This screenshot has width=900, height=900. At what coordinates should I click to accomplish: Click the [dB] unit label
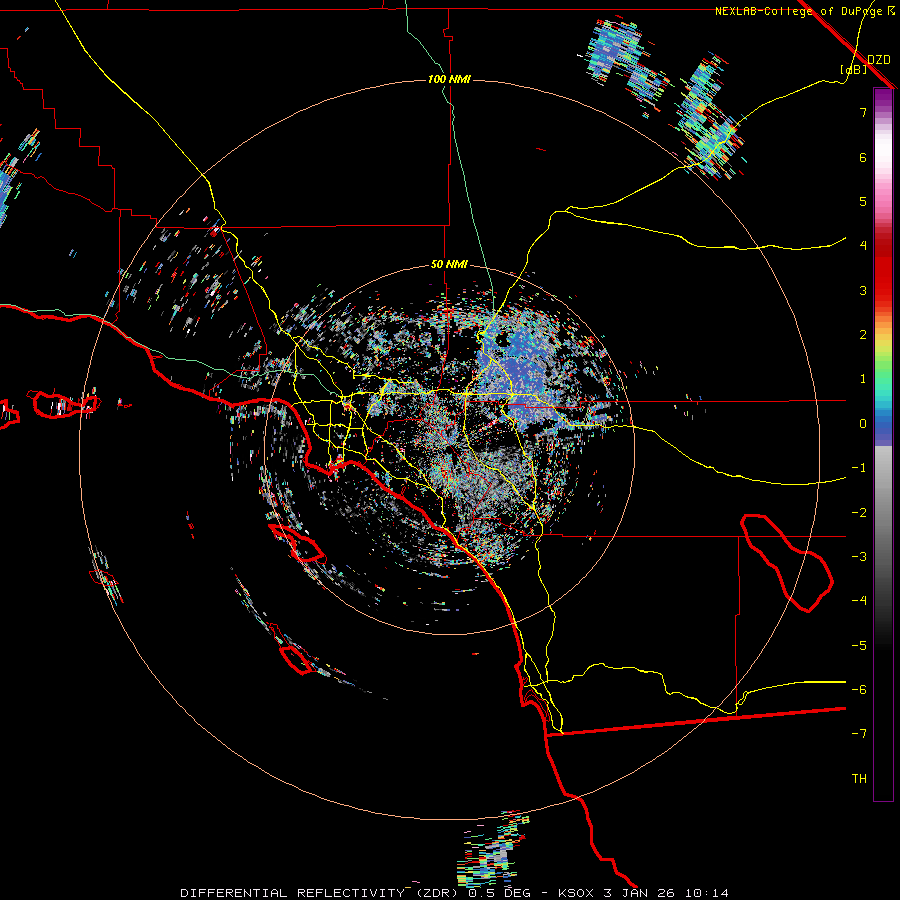point(854,70)
